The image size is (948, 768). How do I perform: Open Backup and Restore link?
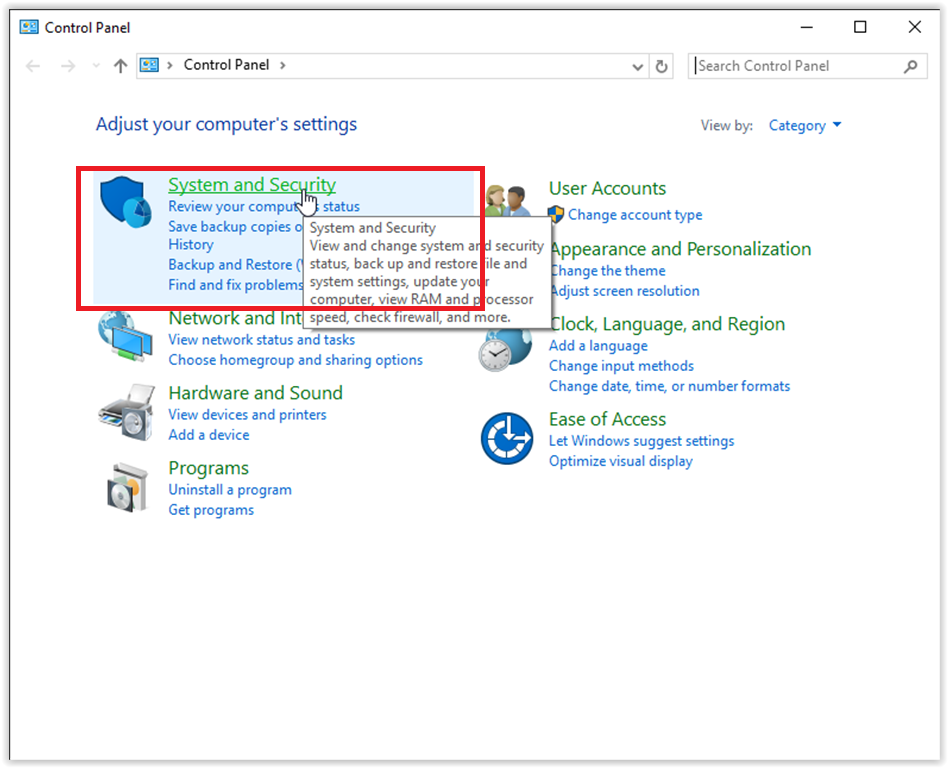(236, 264)
